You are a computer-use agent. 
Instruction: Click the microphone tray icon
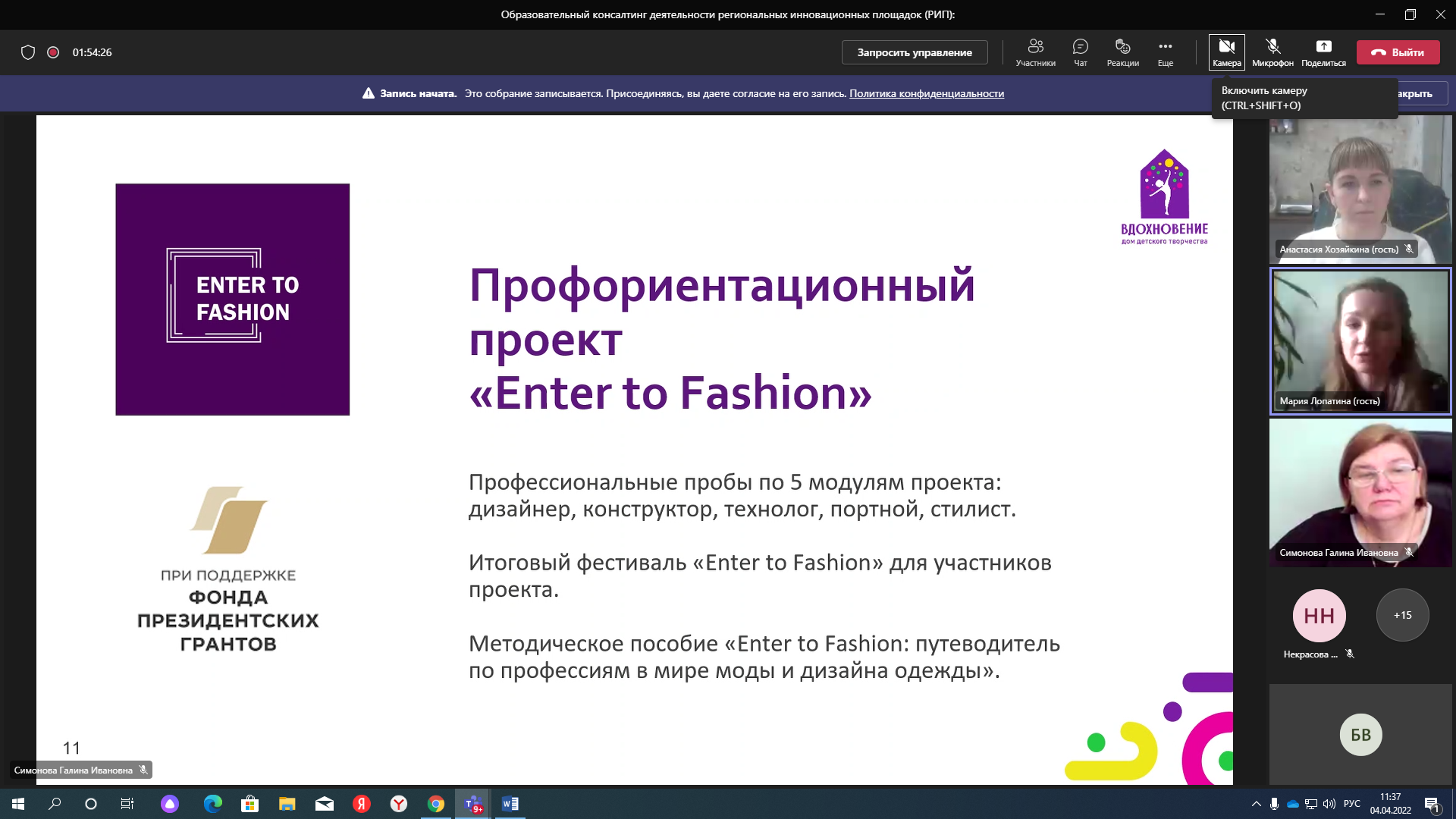click(1275, 804)
